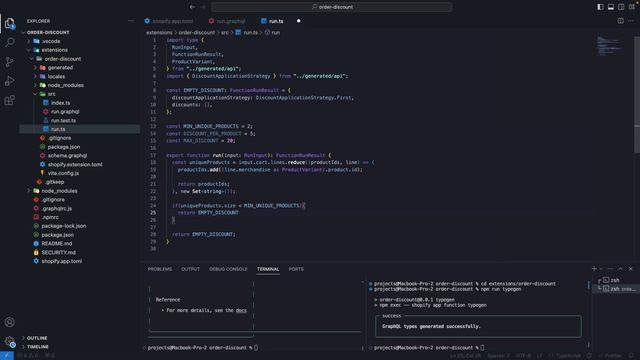Open the Search view in the activity bar
The width and height of the screenshot is (640, 360).
9,42
